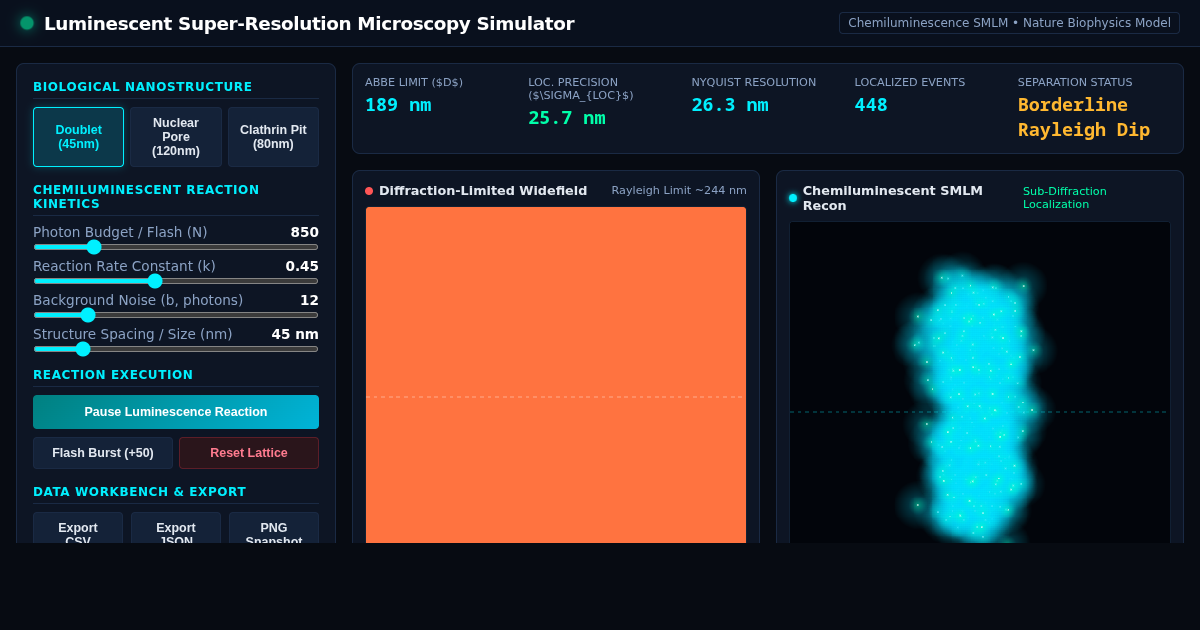Image resolution: width=1200 pixels, height=630 pixels.
Task: Adjust the Reaction Rate Constant slider
Action: tap(176, 281)
